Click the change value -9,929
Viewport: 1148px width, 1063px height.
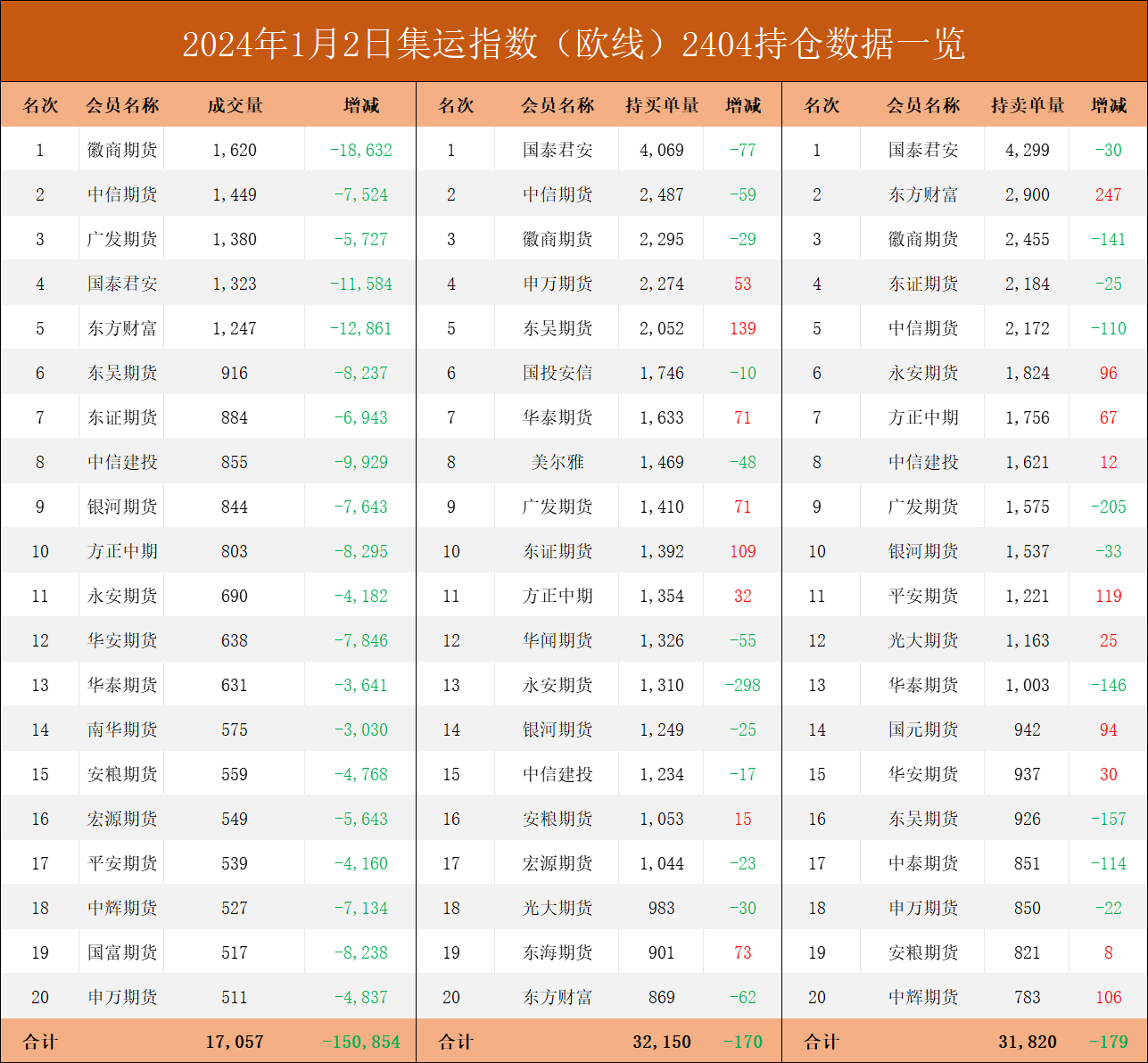click(x=360, y=462)
